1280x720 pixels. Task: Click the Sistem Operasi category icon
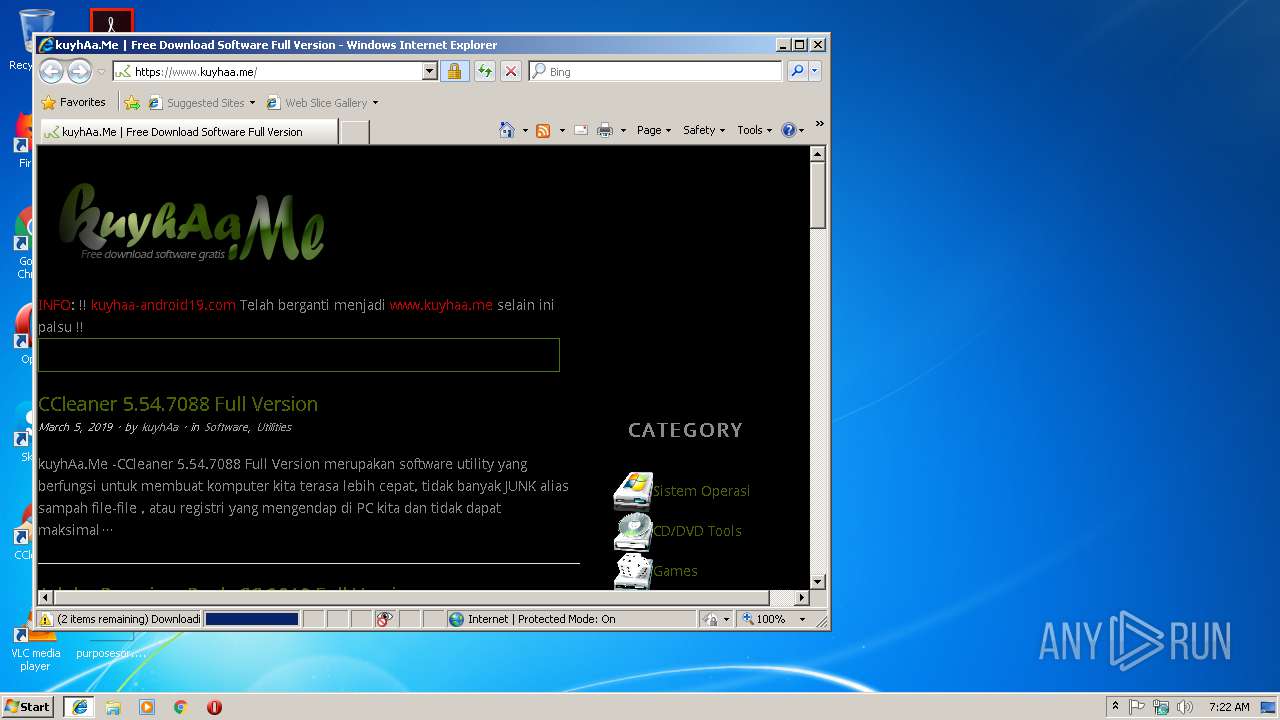pos(633,491)
